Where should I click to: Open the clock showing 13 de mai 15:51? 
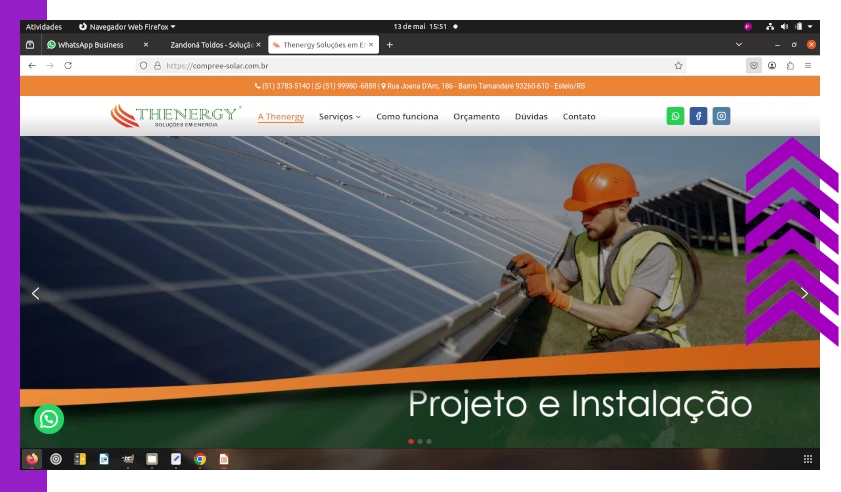(420, 26)
